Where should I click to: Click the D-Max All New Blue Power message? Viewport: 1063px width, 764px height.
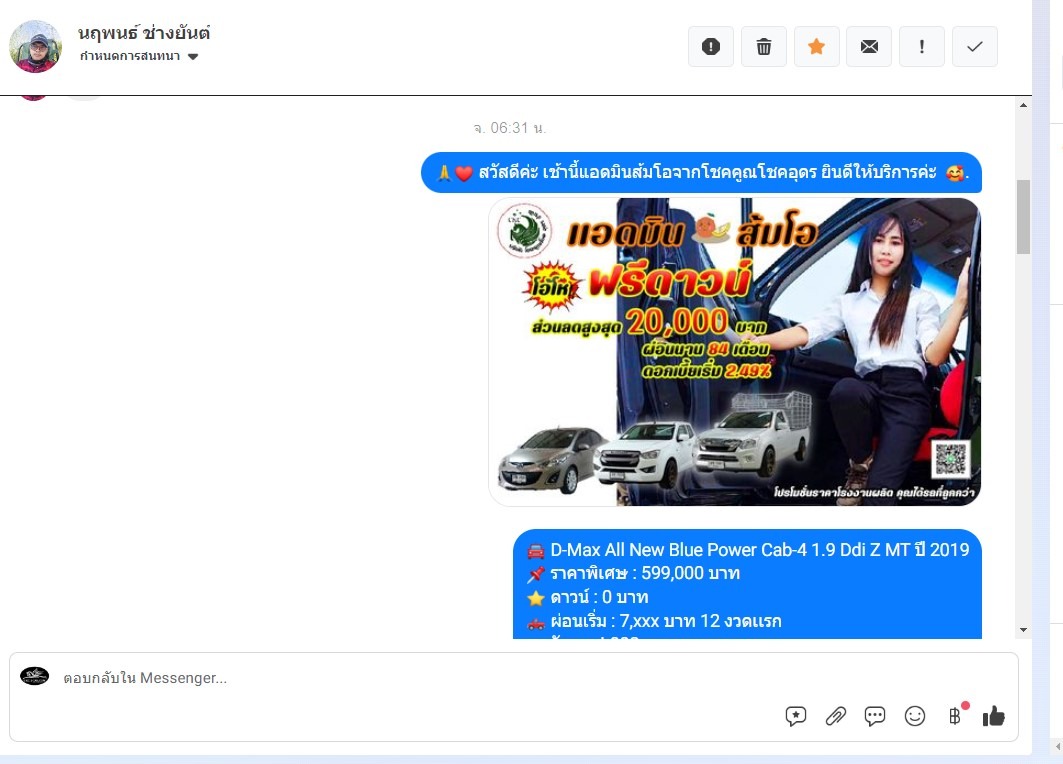coord(747,584)
